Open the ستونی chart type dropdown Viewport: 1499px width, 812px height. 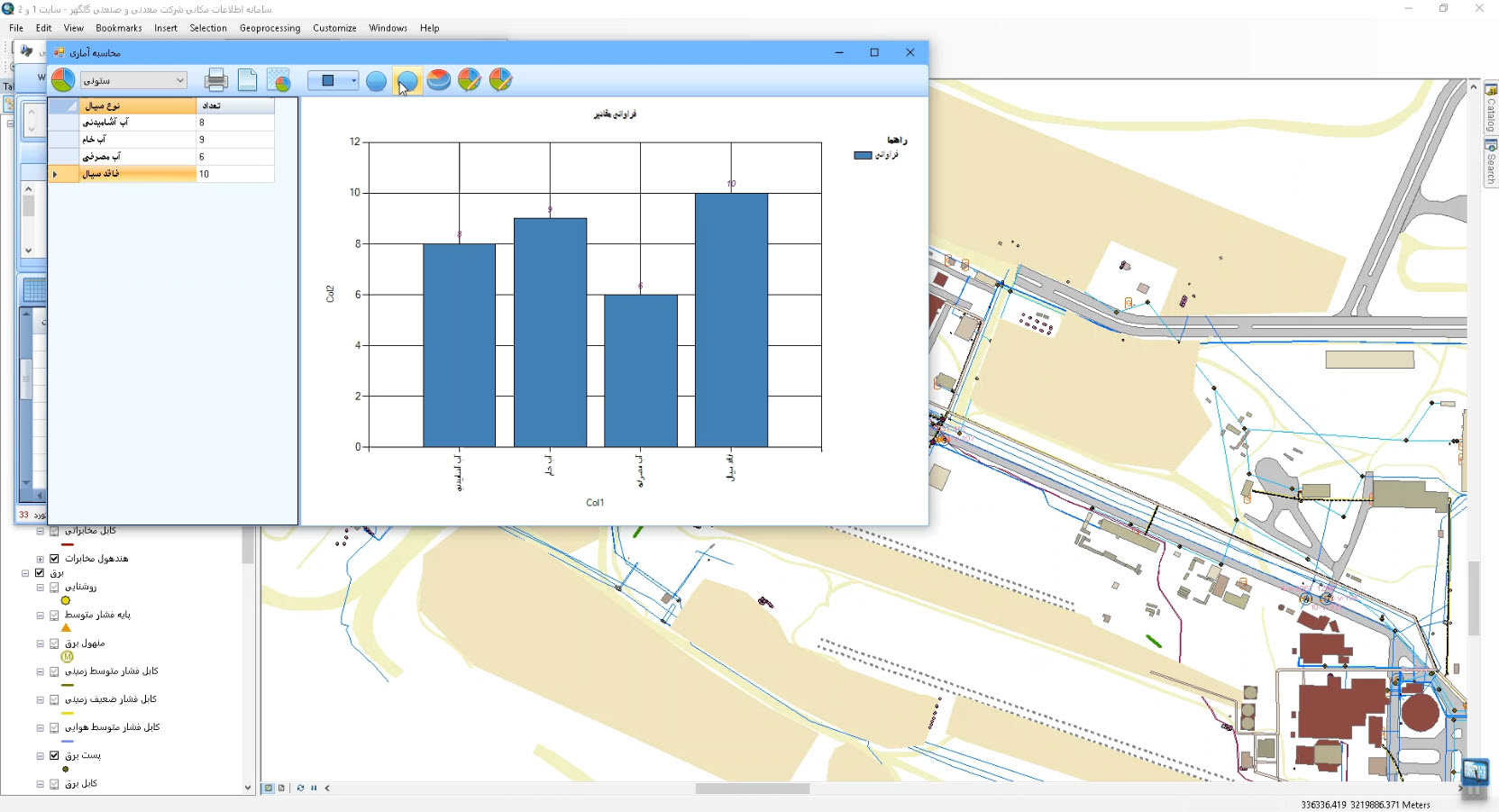coord(179,80)
